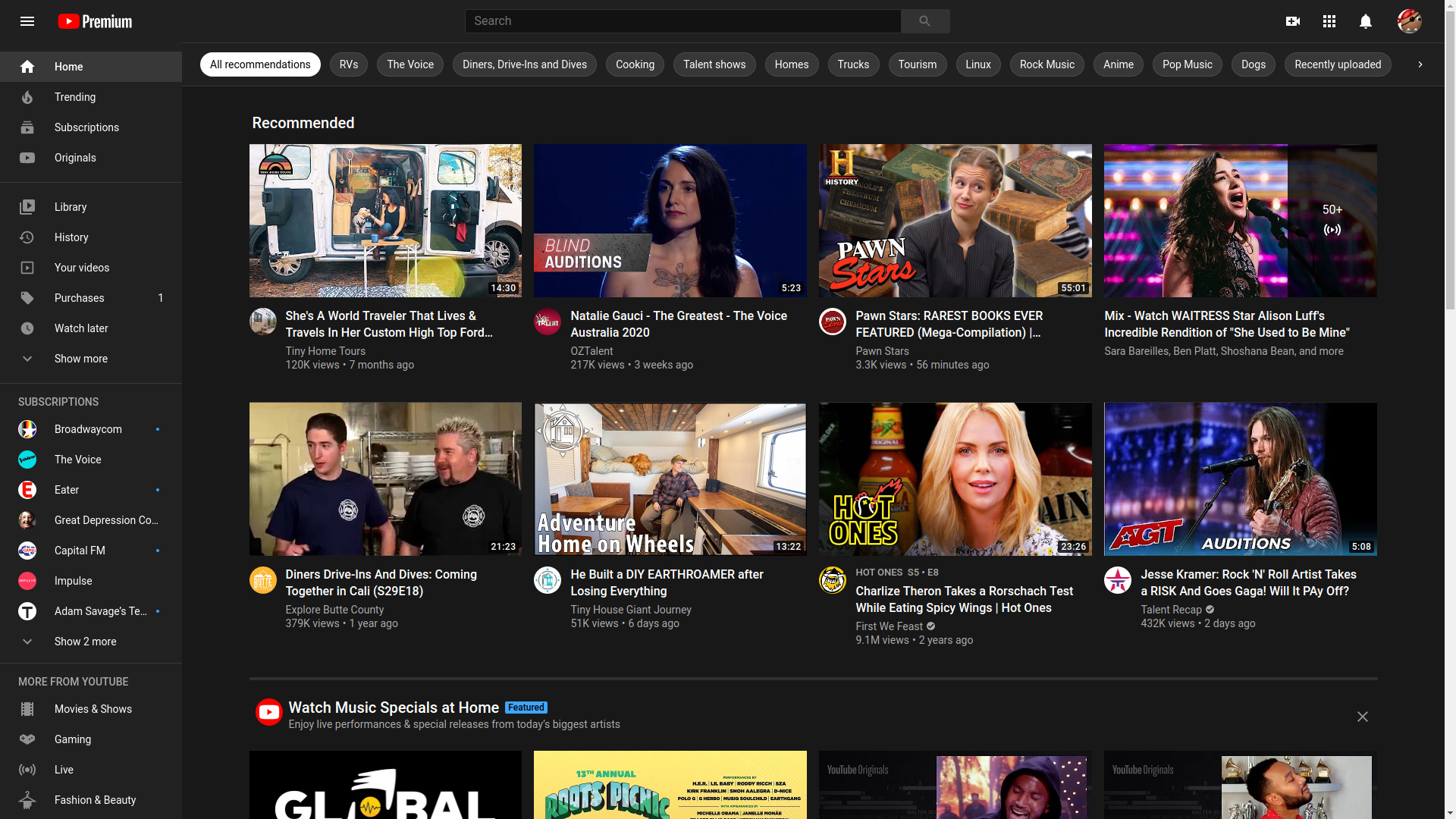Click the History clock icon
The width and height of the screenshot is (1456, 819).
pyautogui.click(x=27, y=237)
